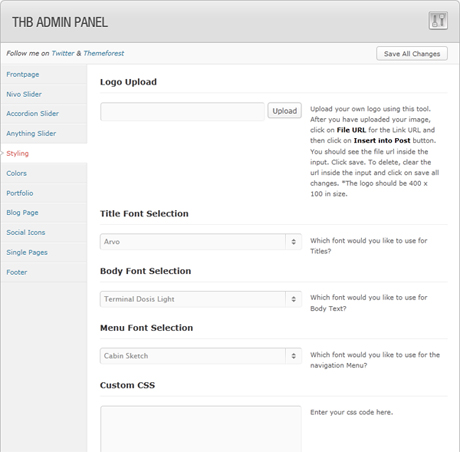
Task: Open the Menu Font dropdown showing Cabin Sketch
Action: 201,356
